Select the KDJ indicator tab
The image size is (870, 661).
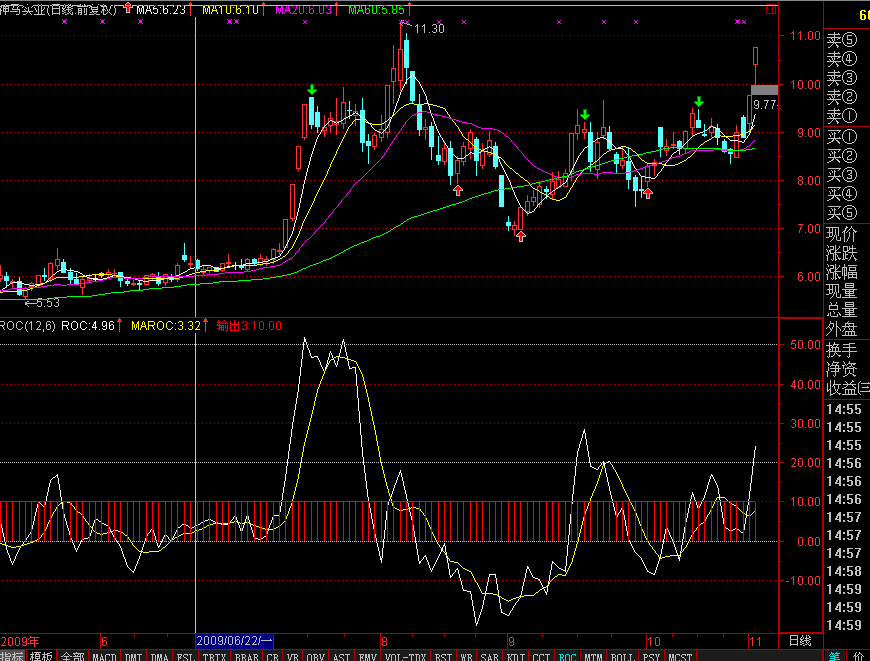click(515, 656)
